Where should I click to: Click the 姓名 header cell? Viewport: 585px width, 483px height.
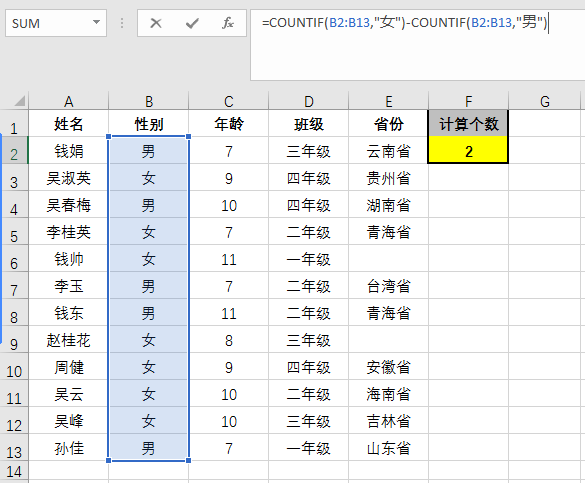[69, 123]
